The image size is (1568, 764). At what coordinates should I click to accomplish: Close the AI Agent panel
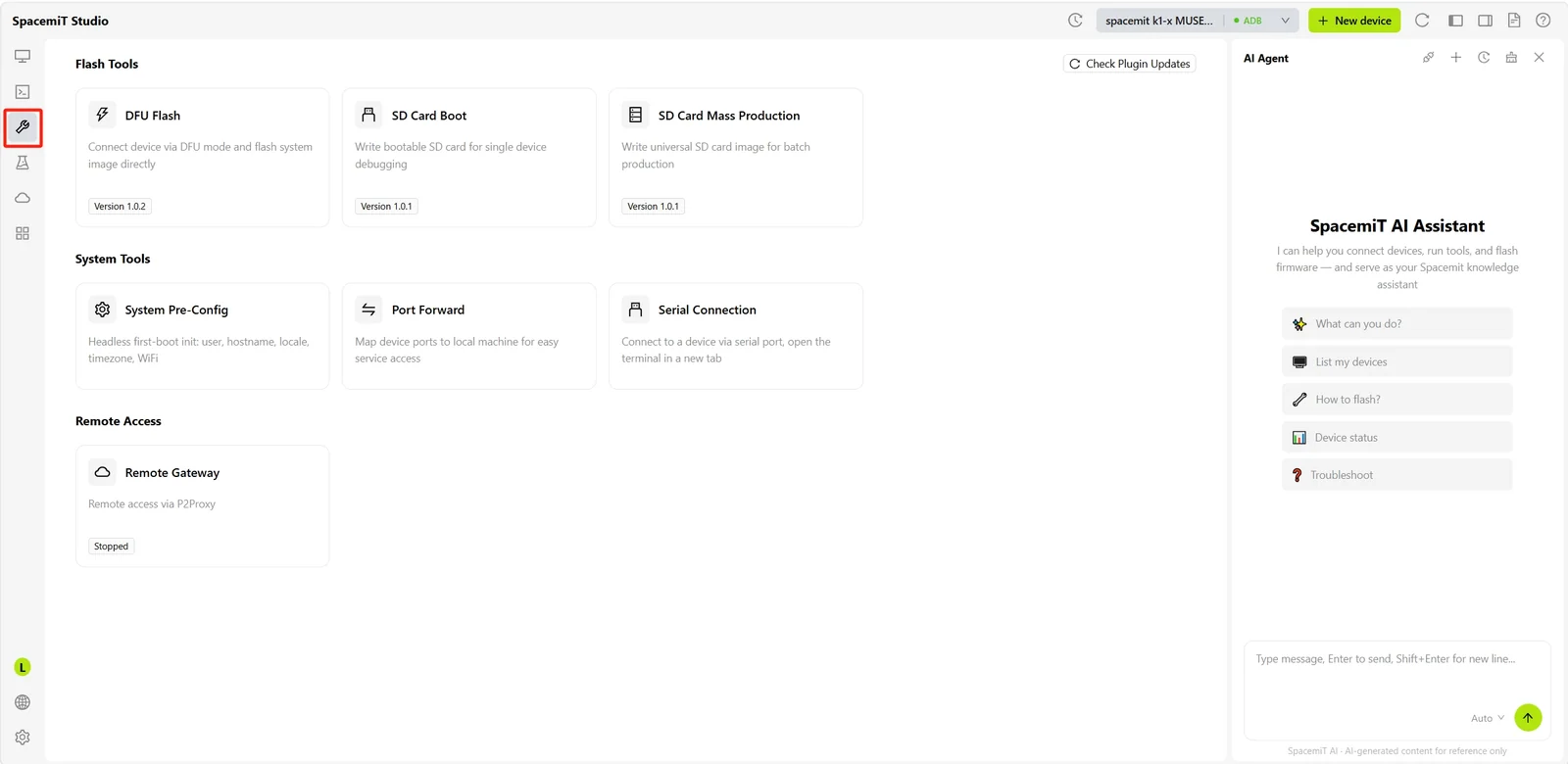pyautogui.click(x=1540, y=58)
